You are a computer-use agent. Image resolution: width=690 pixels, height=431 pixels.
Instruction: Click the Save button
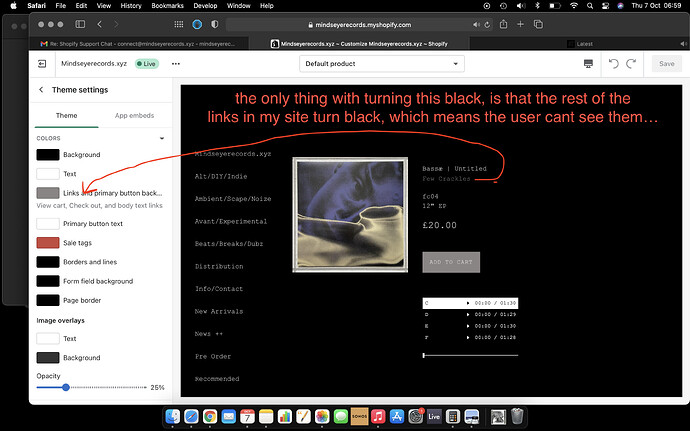click(x=666, y=64)
